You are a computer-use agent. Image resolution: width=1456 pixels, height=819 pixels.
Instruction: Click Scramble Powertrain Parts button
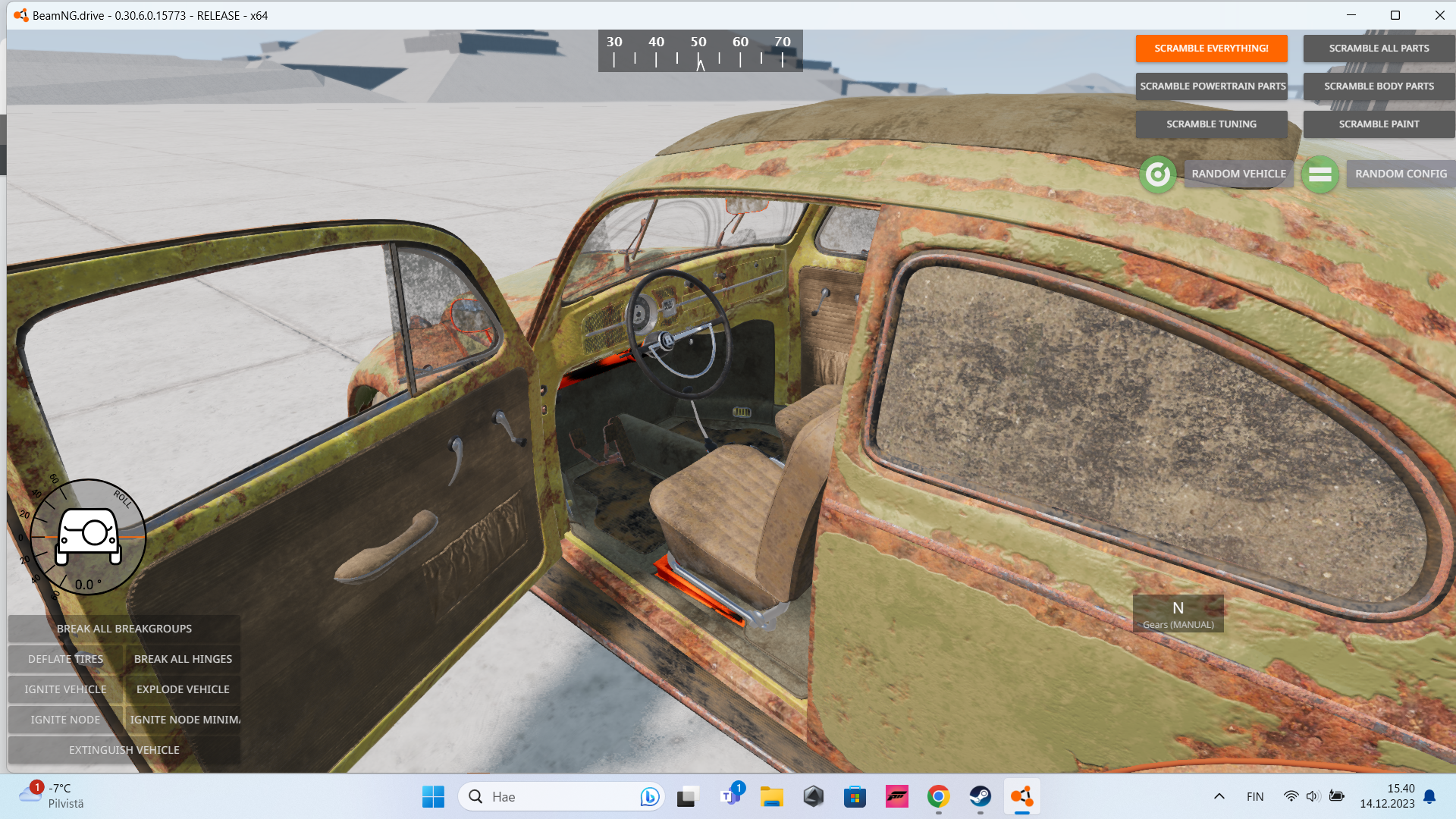coord(1212,86)
